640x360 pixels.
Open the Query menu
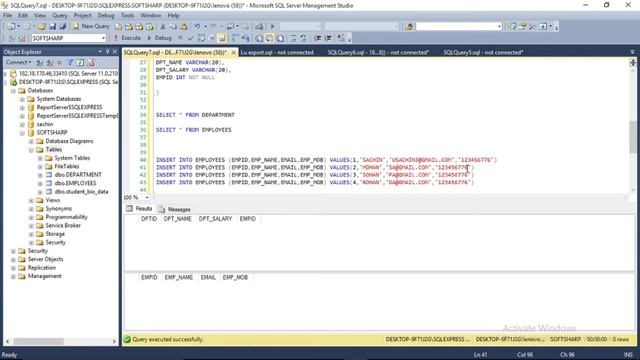click(x=60, y=16)
